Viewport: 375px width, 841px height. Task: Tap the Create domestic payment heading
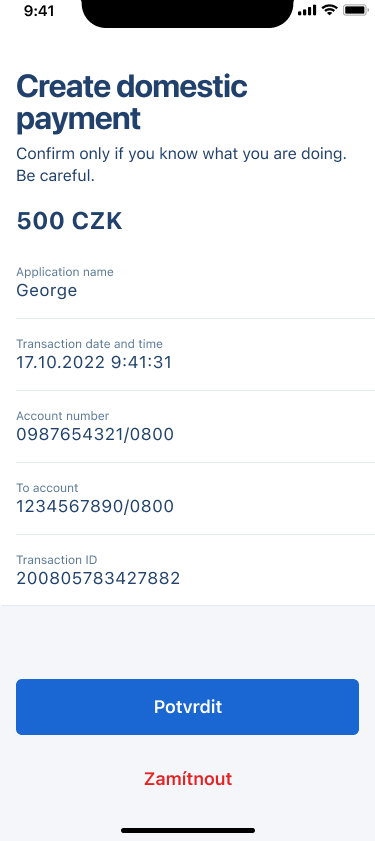[132, 103]
